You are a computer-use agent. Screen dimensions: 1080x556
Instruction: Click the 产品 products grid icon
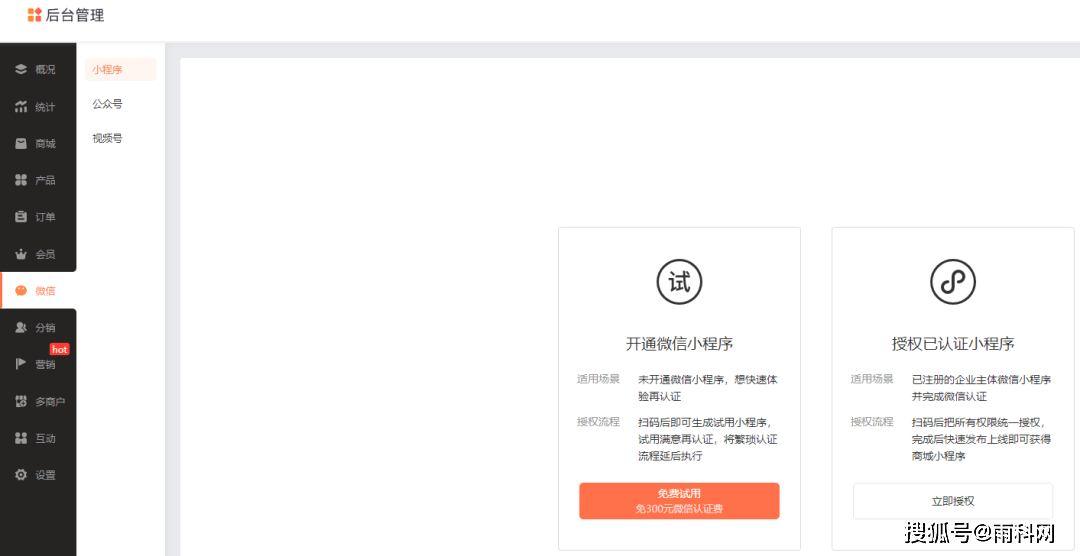(x=21, y=180)
